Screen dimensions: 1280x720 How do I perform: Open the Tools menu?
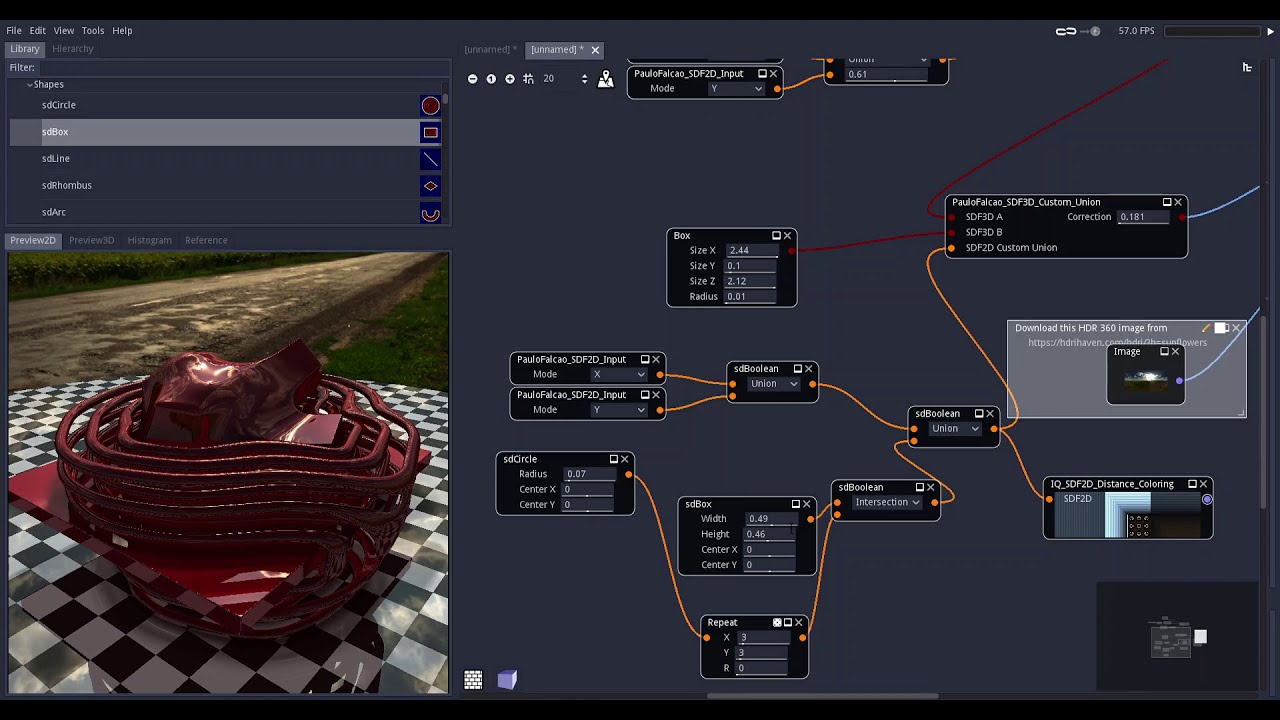pos(93,31)
